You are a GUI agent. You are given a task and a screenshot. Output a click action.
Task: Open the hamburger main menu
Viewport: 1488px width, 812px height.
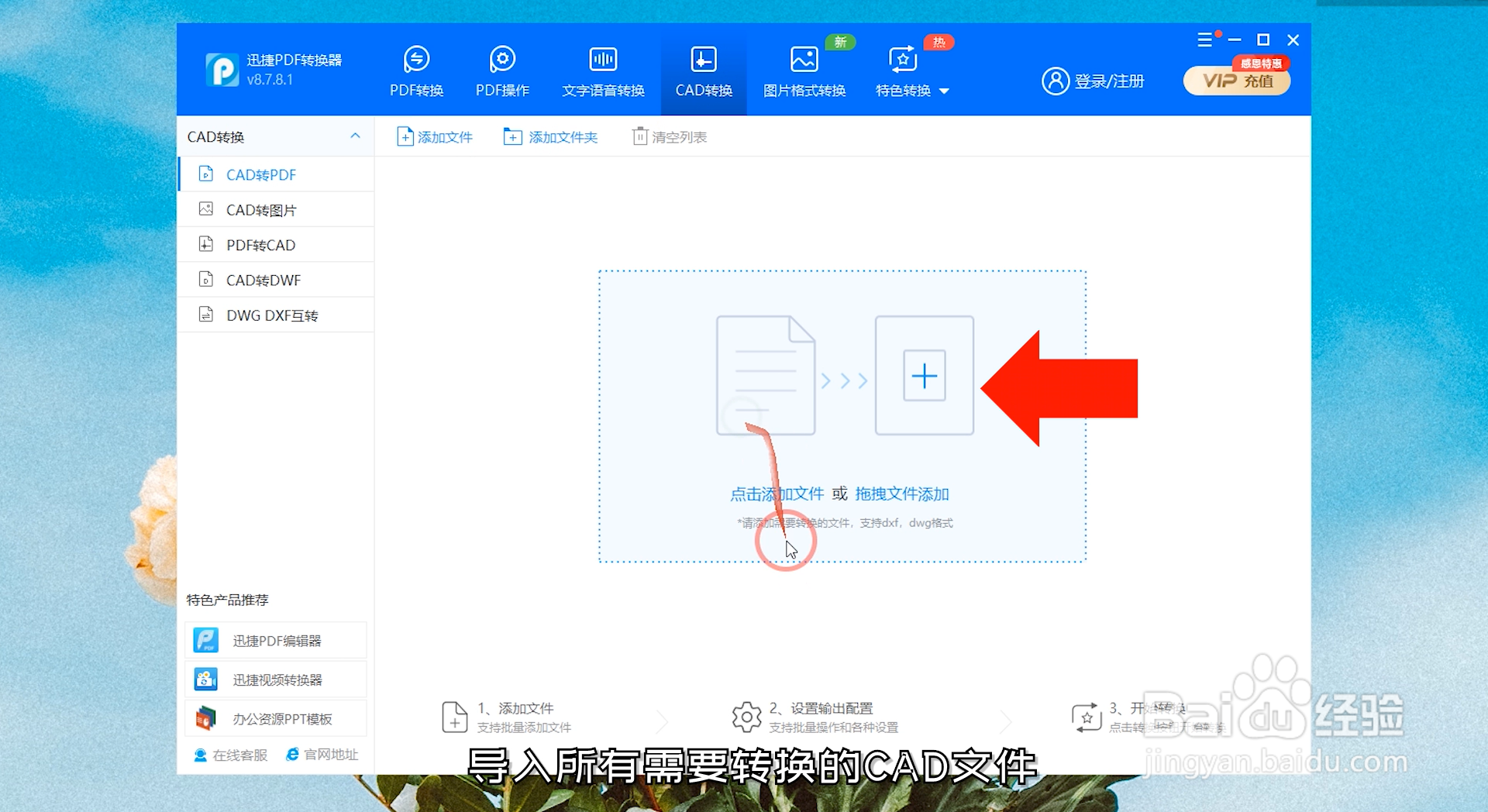[1204, 40]
